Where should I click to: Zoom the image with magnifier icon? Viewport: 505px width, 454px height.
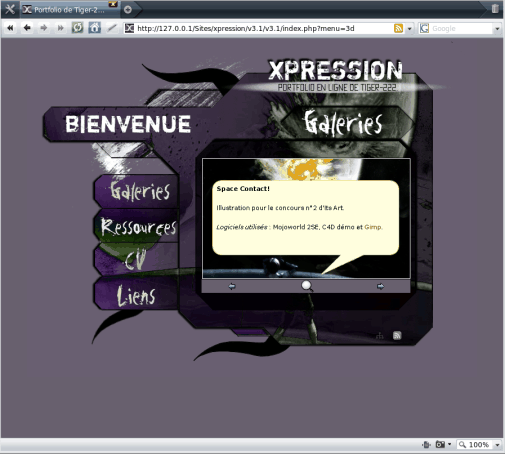[307, 286]
